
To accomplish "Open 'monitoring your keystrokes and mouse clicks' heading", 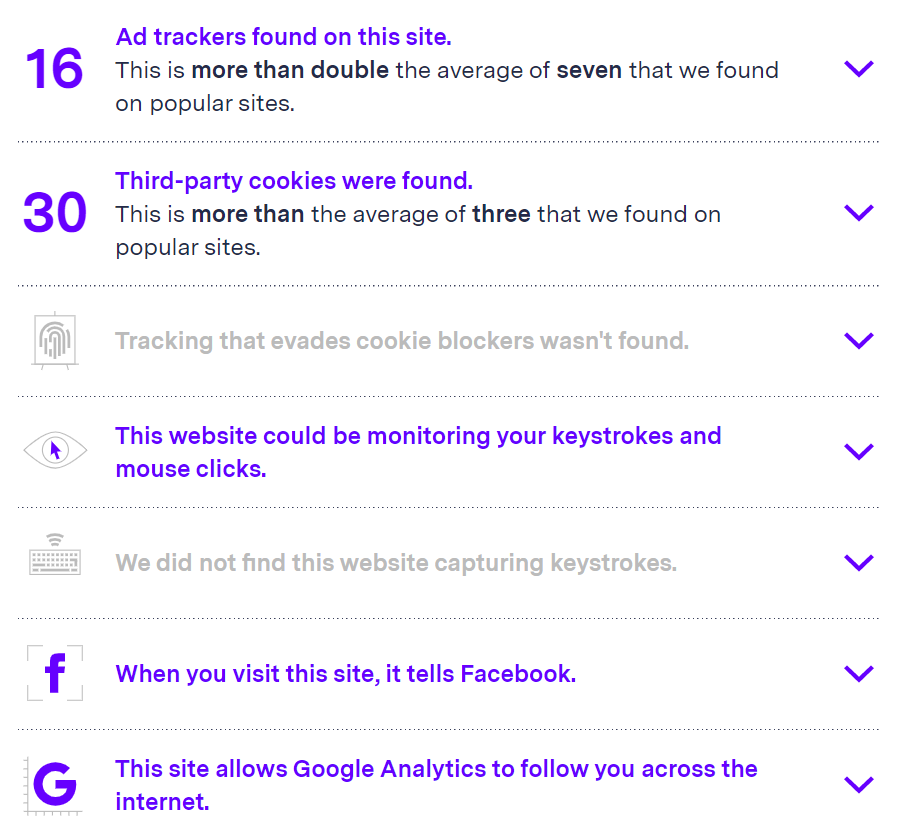I will tap(419, 452).
